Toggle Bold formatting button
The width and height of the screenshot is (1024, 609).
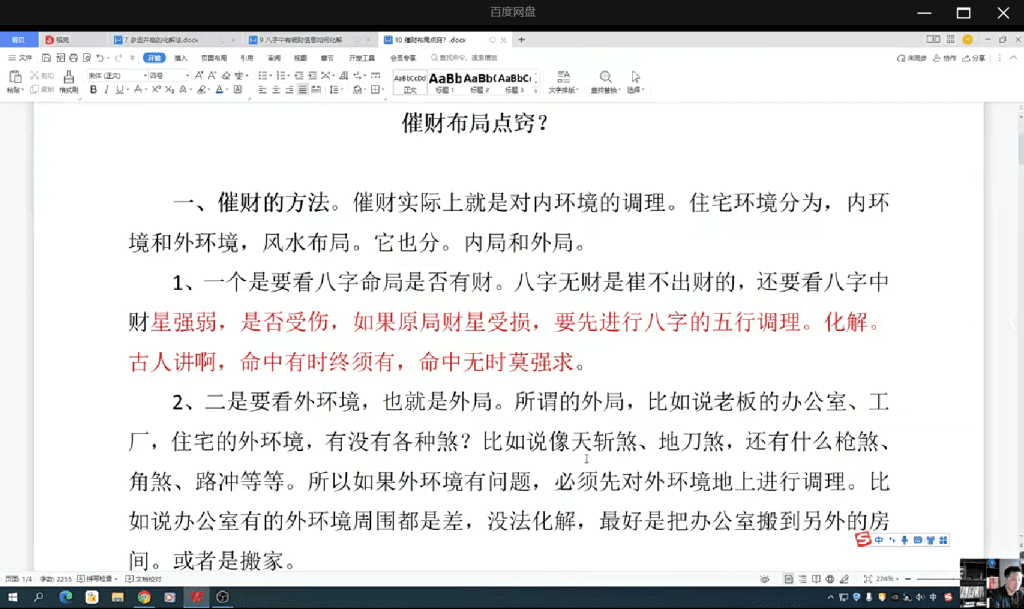pos(93,90)
